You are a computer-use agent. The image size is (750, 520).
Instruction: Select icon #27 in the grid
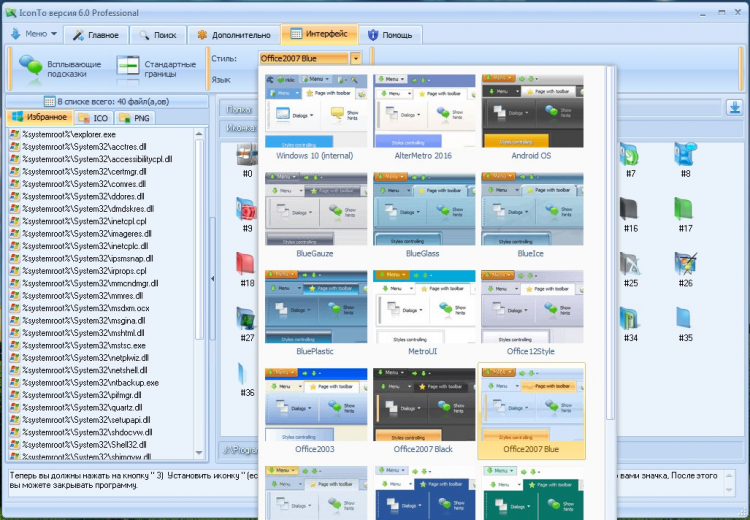pyautogui.click(x=247, y=324)
